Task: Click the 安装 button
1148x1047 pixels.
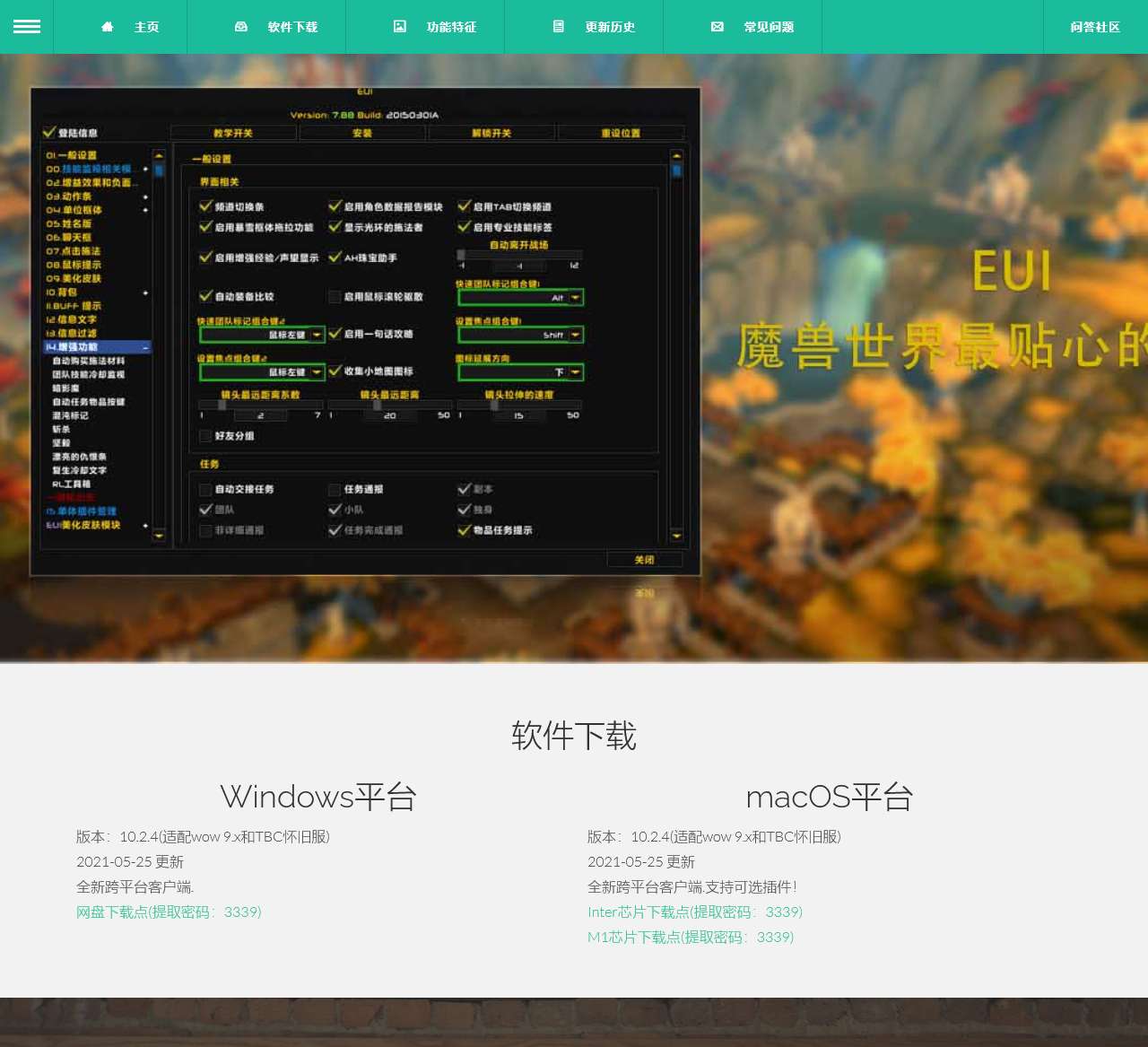Action: pos(362,133)
